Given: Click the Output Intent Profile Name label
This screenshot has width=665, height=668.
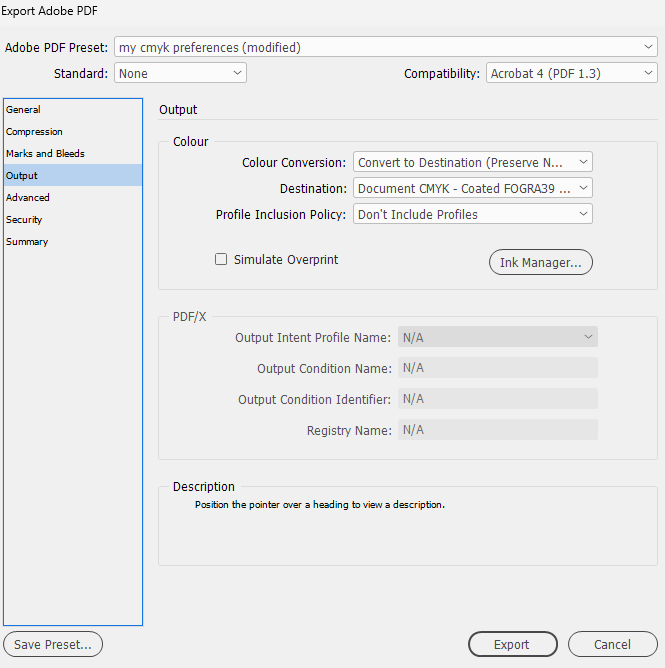Looking at the screenshot, I should tap(313, 338).
